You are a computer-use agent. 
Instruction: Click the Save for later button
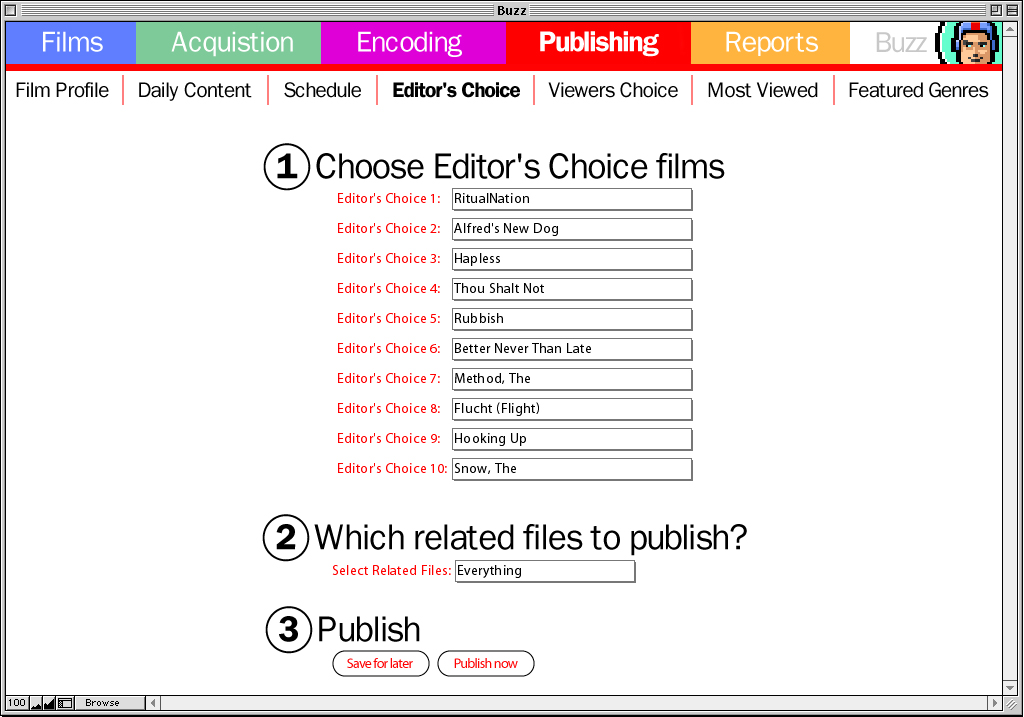coord(381,663)
